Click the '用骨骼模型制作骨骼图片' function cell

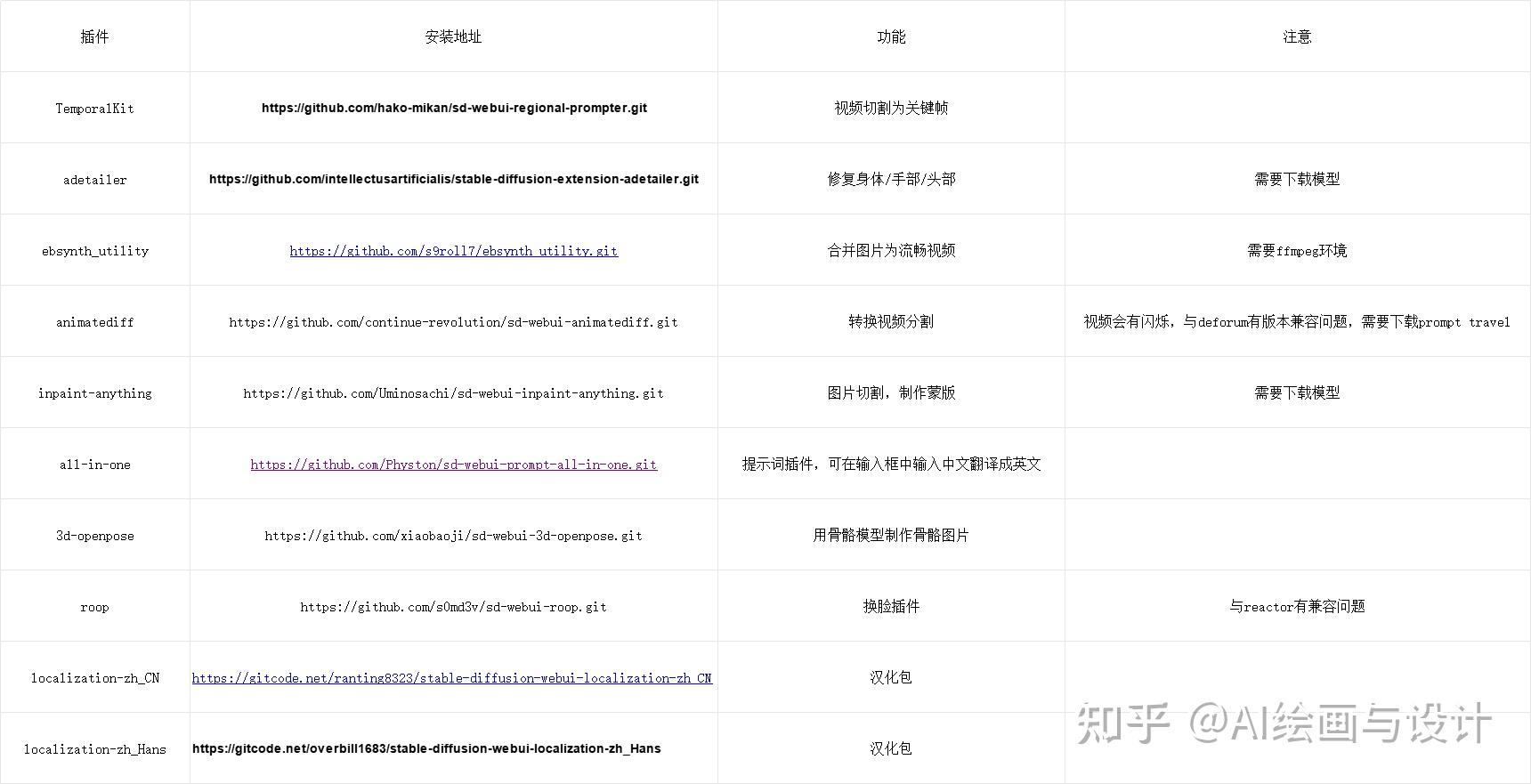click(891, 535)
